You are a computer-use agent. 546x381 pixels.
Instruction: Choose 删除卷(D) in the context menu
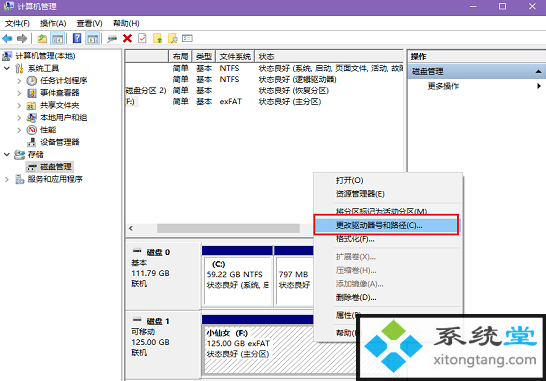388,298
